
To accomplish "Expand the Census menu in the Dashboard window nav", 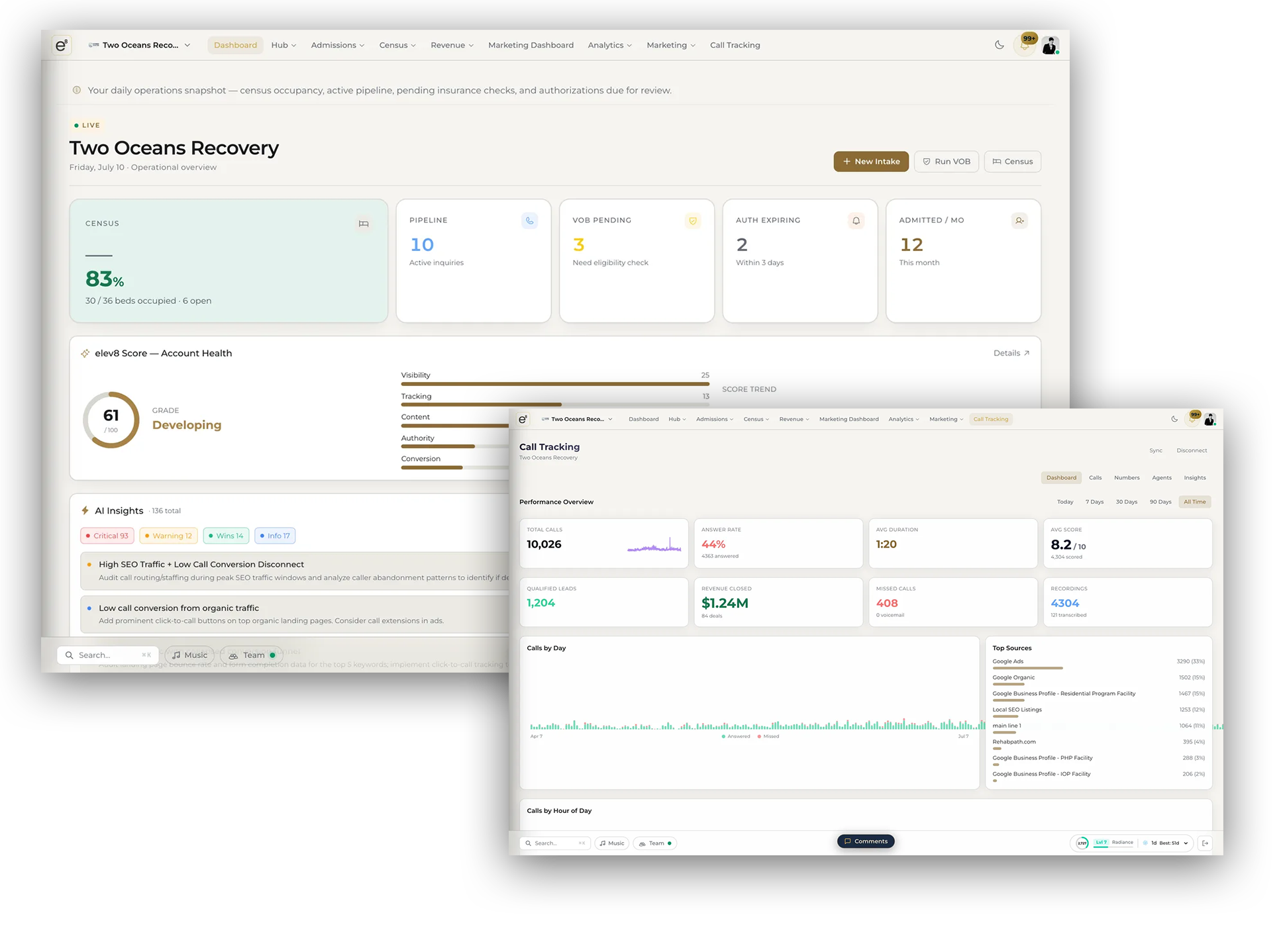I will click(397, 45).
